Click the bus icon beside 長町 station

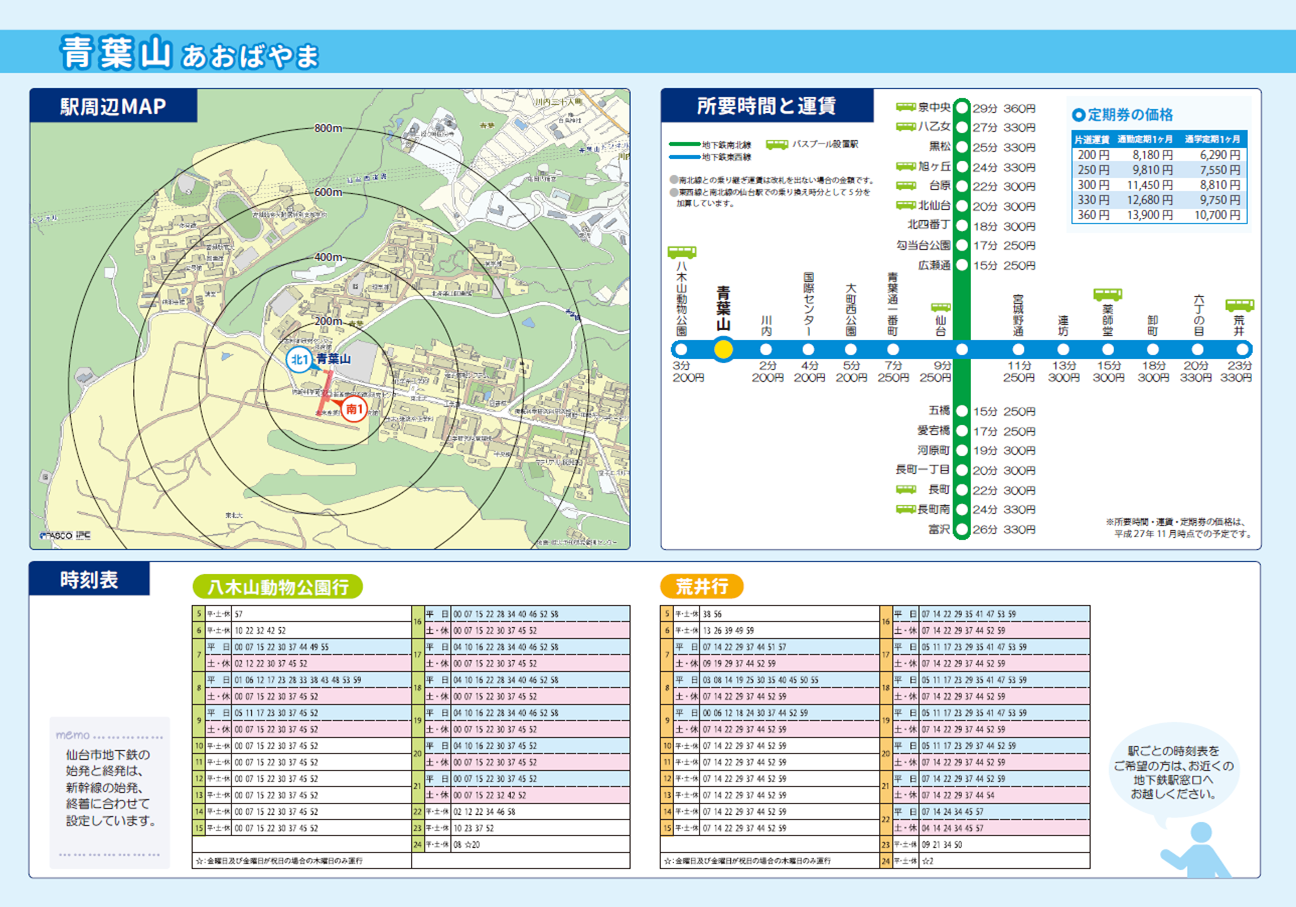905,490
